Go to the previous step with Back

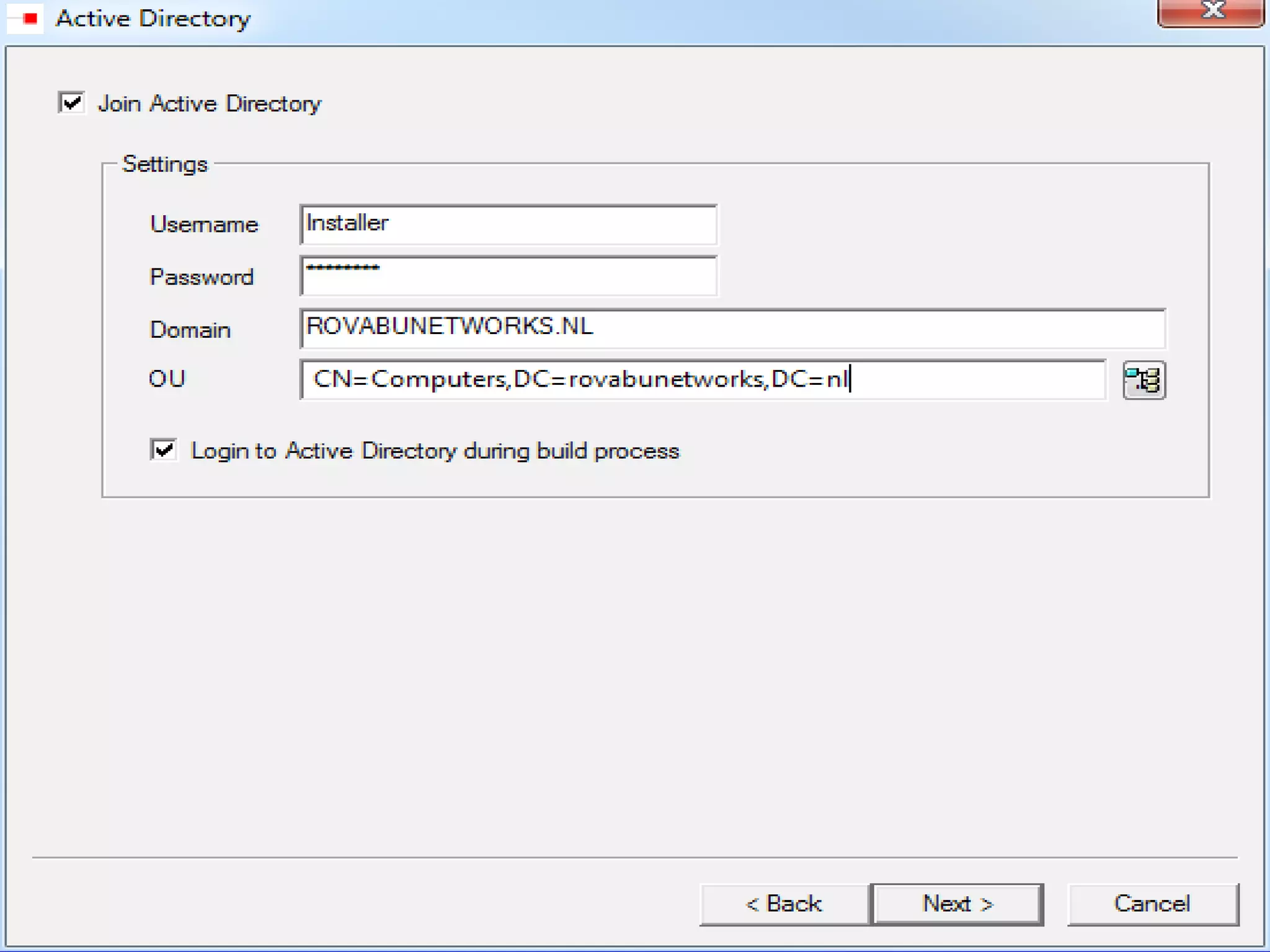click(784, 904)
